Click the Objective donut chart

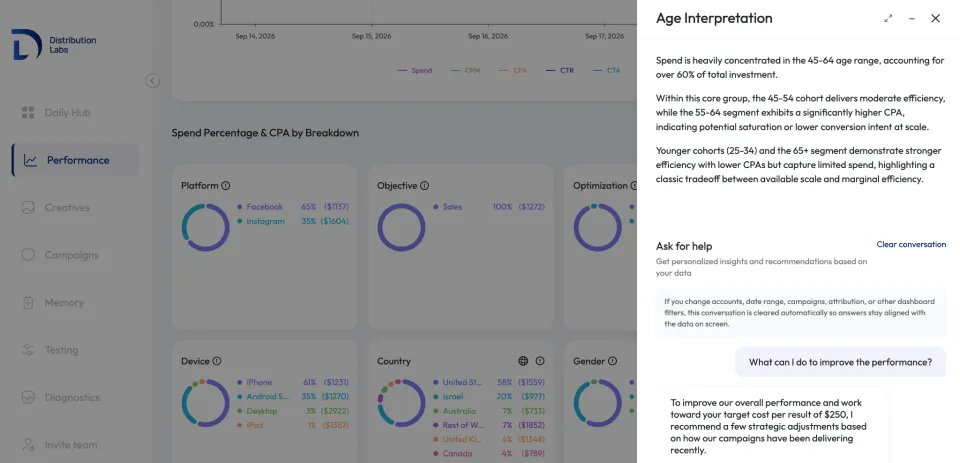click(x=401, y=227)
